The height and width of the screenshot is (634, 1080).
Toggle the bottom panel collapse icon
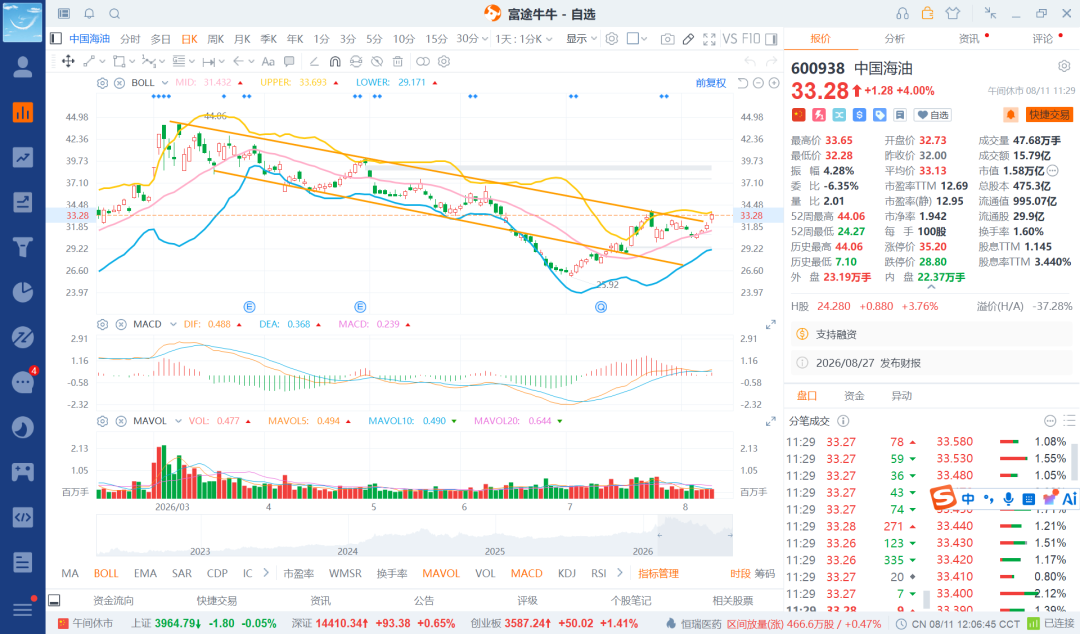(x=54, y=600)
